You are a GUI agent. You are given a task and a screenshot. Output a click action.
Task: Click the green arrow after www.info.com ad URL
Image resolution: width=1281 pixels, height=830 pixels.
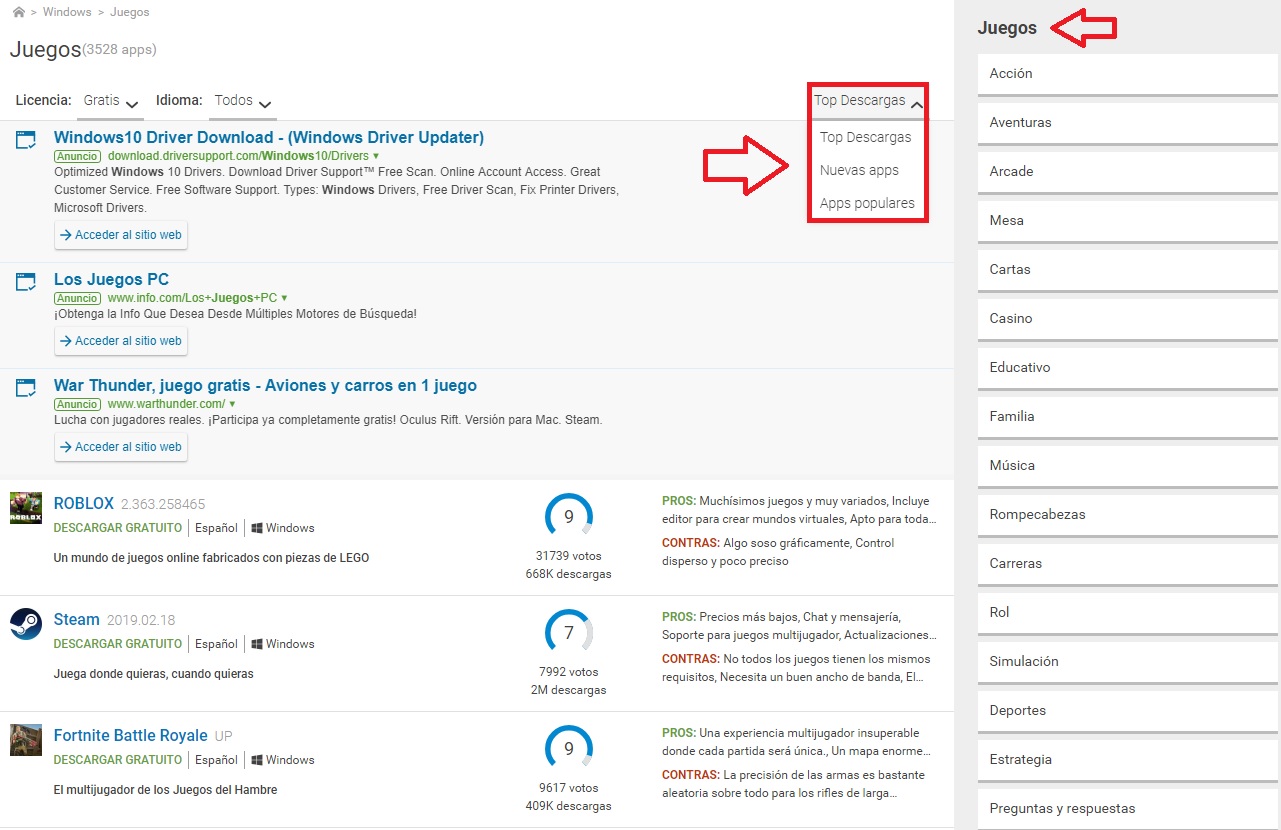point(285,299)
